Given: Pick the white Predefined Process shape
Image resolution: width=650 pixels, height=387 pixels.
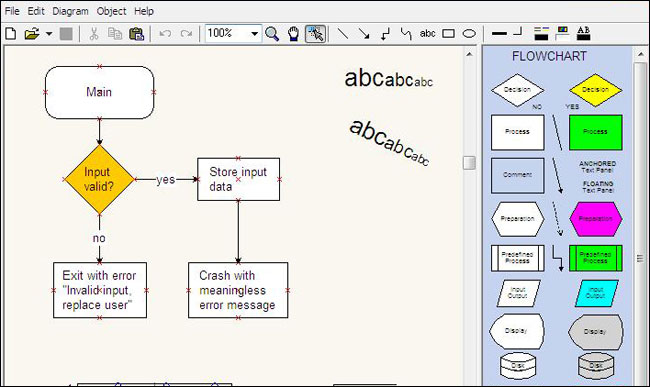Looking at the screenshot, I should point(517,258).
